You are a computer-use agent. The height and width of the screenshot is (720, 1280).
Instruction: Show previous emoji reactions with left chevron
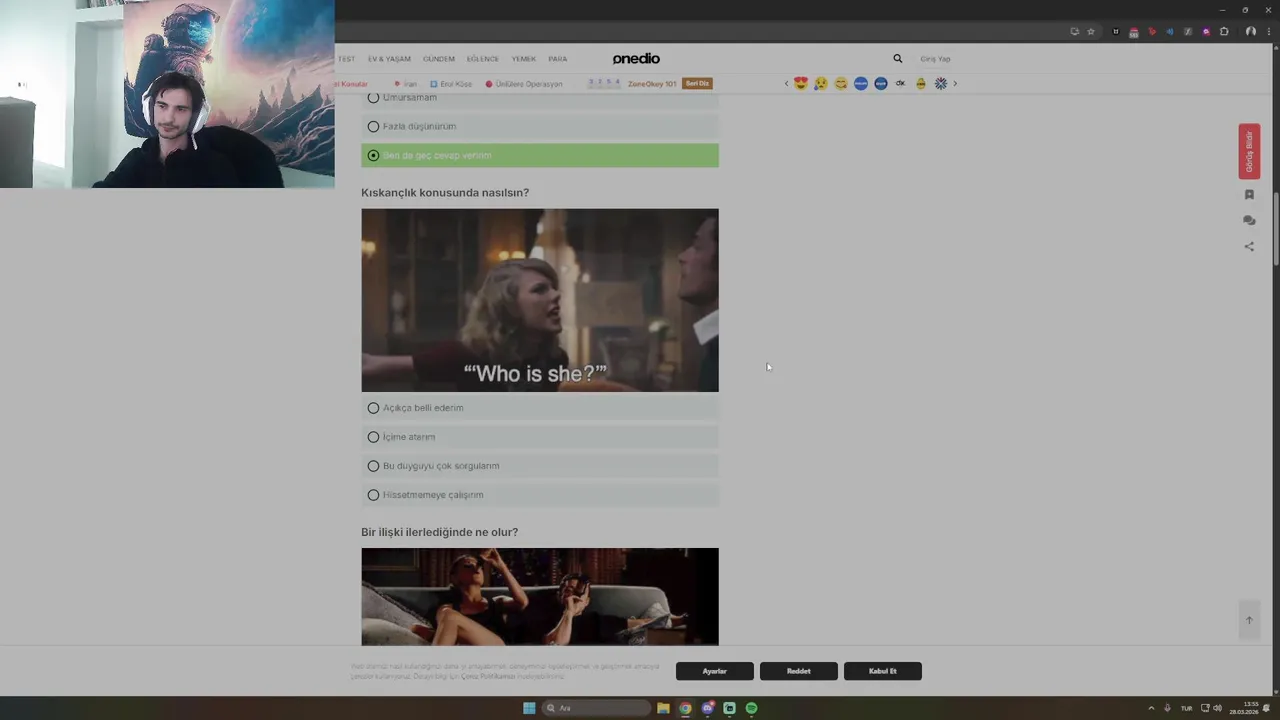(x=786, y=83)
